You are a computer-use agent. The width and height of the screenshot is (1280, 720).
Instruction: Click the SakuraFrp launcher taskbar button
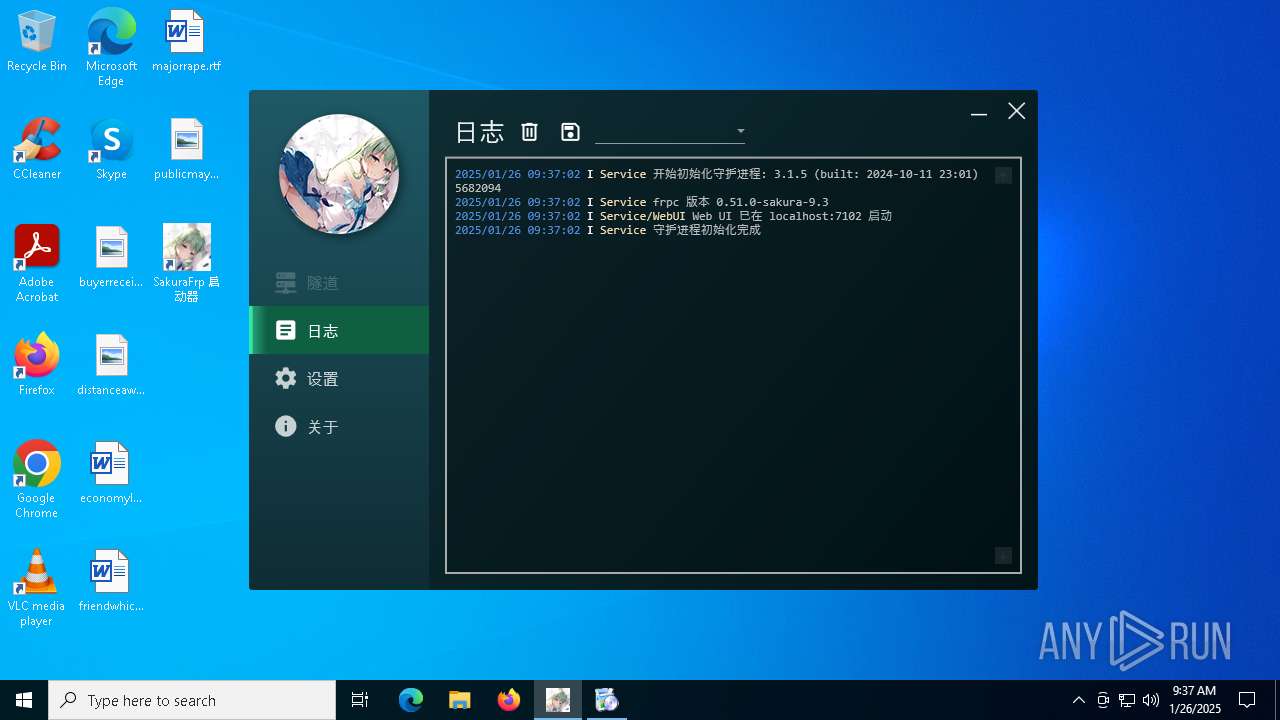tap(558, 700)
